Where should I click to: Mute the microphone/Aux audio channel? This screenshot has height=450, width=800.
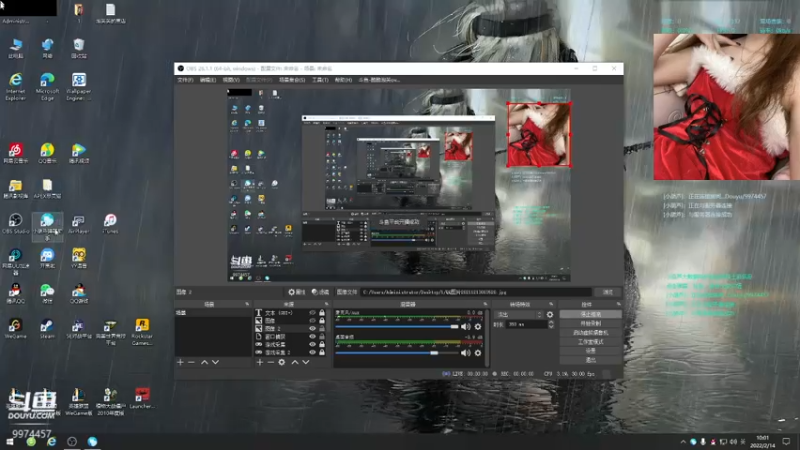coord(466,327)
